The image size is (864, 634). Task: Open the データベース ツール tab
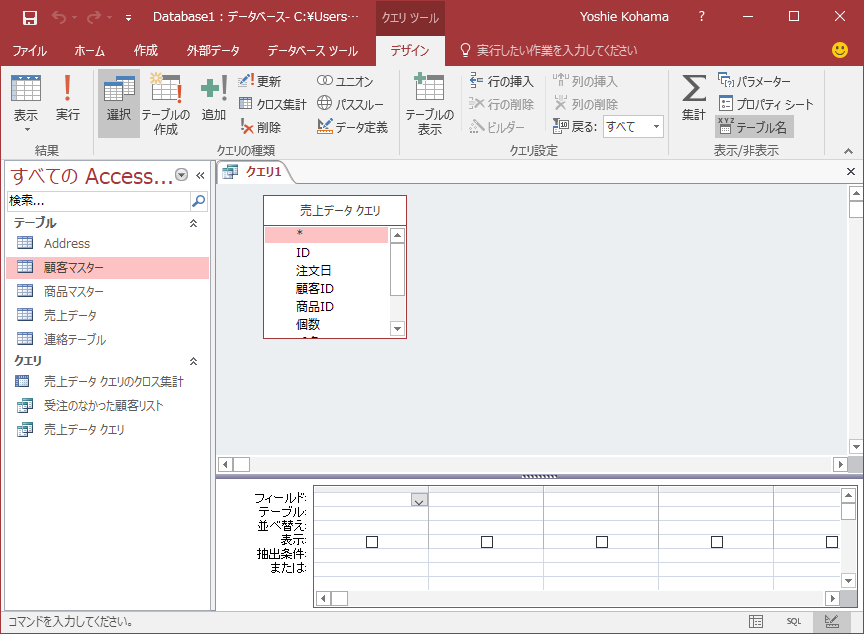pyautogui.click(x=312, y=51)
